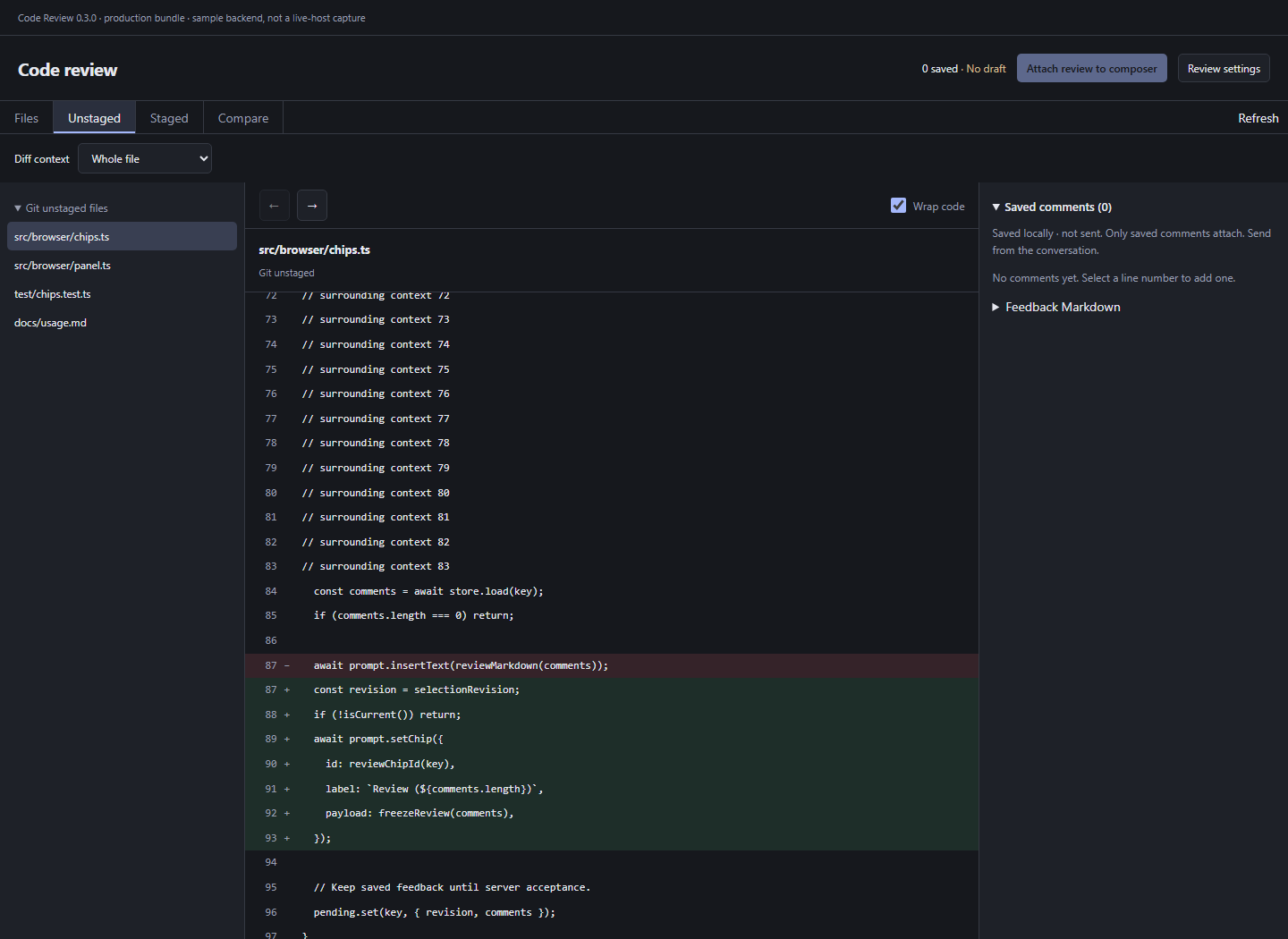Click Attach review to composer button
This screenshot has width=1288, height=939.
pos(1091,69)
